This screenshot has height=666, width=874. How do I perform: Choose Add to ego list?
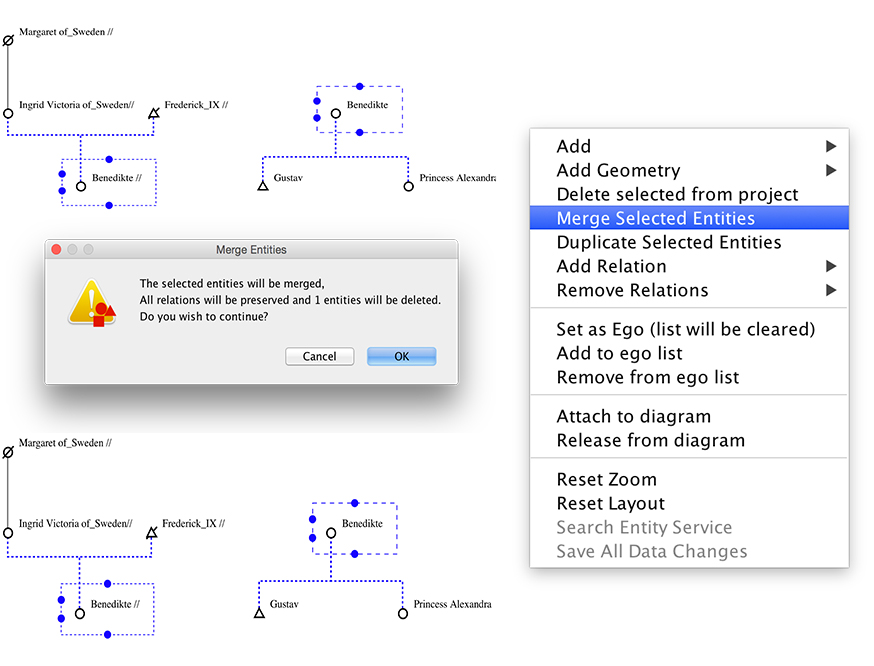tap(689, 353)
